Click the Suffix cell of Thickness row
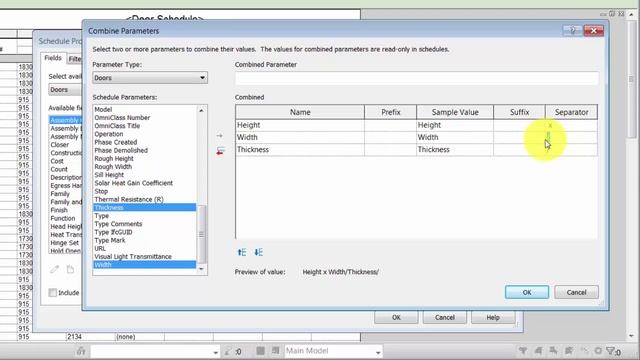 (x=519, y=149)
